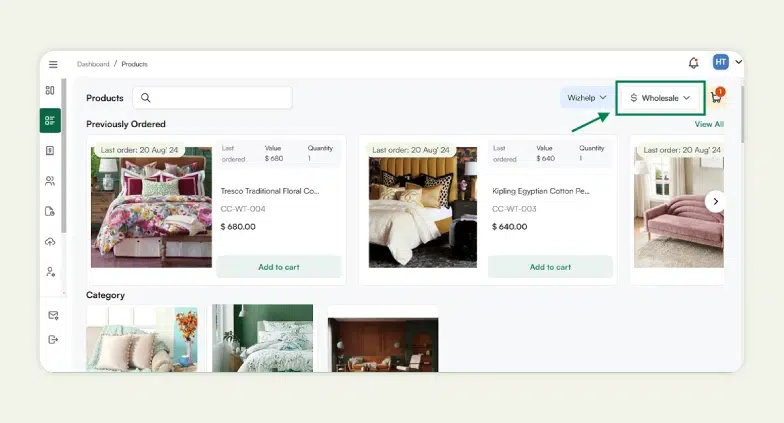Expand the Wizhelp dropdown

click(587, 98)
